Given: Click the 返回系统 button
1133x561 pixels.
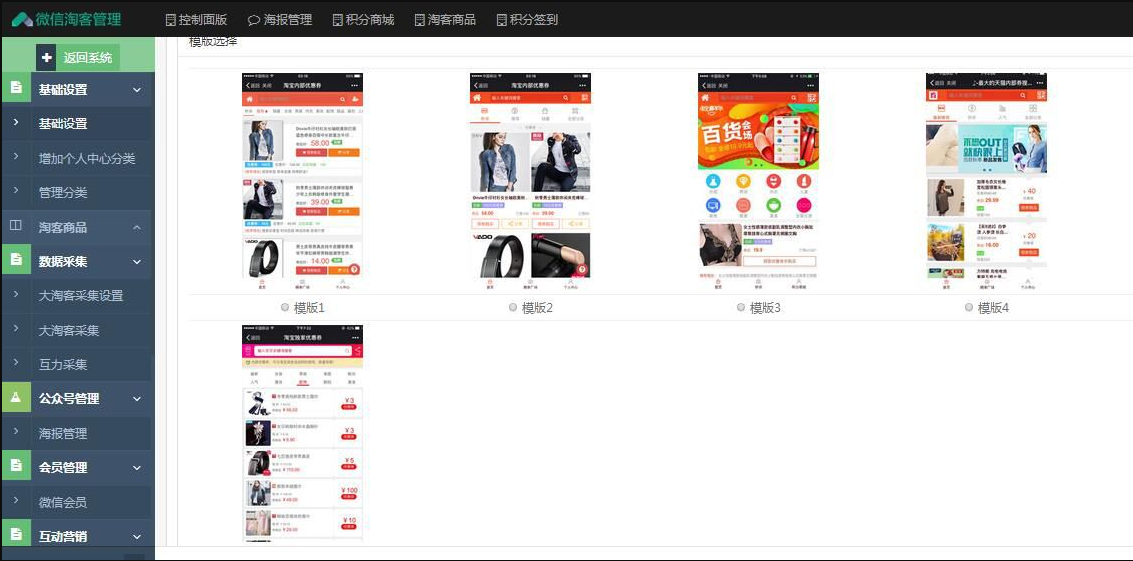Looking at the screenshot, I should pos(88,58).
